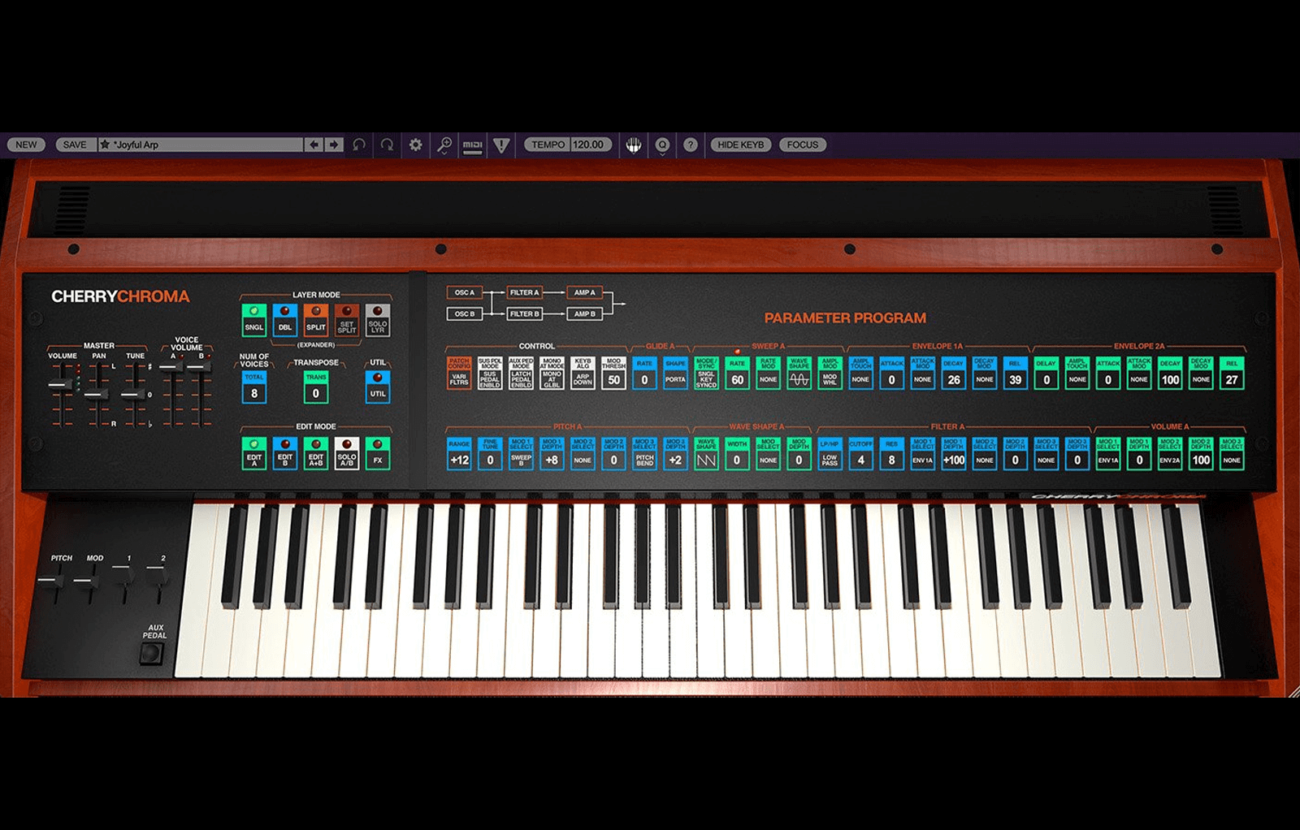
Task: Click the redo arrow icon
Action: tap(387, 145)
